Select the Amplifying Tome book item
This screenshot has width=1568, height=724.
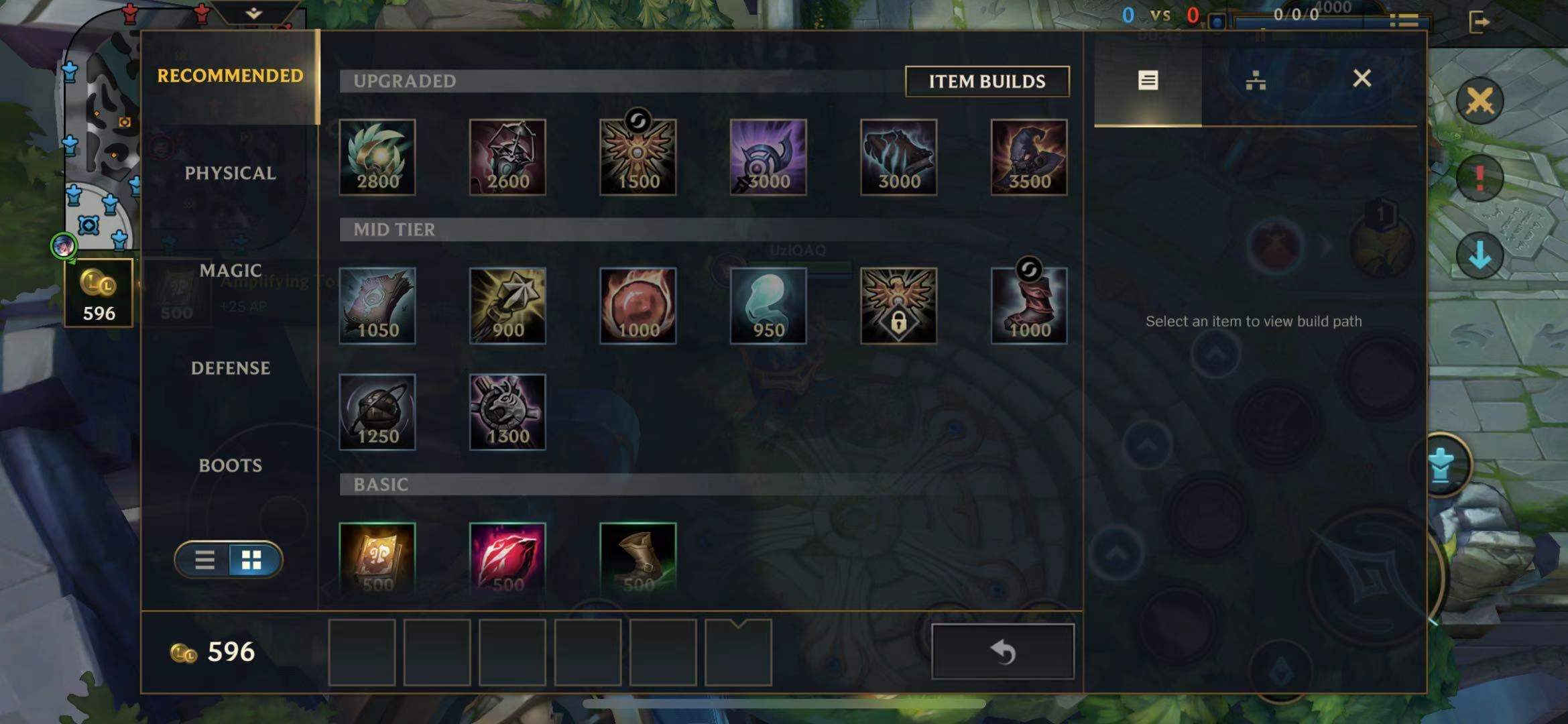coord(377,558)
